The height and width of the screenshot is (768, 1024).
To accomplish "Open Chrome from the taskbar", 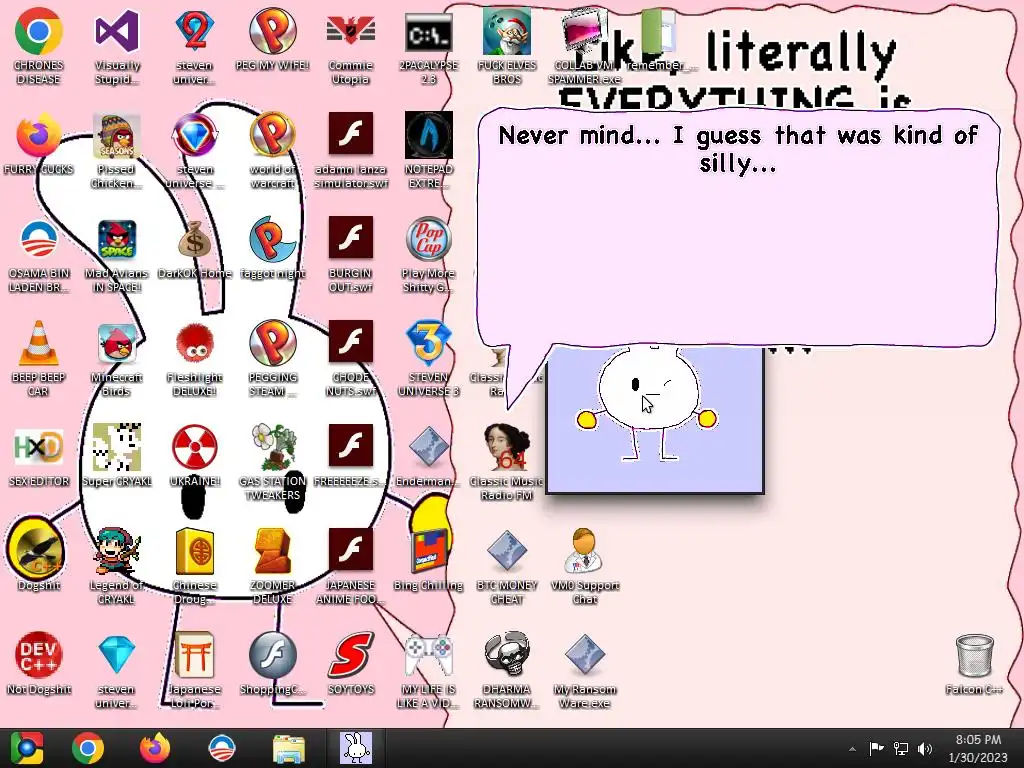I will click(88, 748).
